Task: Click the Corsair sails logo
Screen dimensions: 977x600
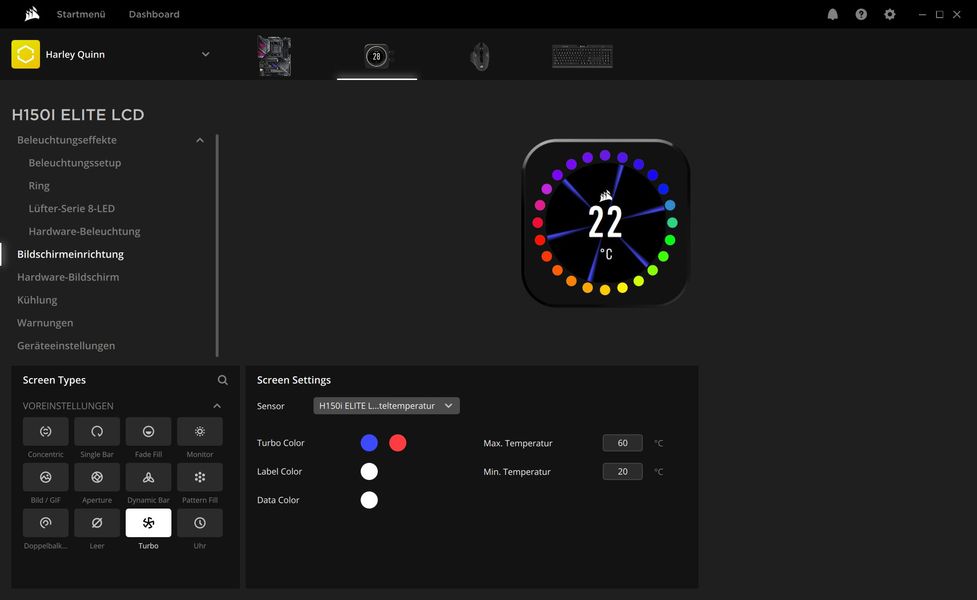Action: (32, 14)
